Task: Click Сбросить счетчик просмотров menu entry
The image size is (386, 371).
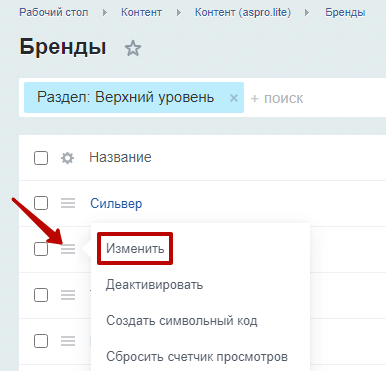Action: [197, 357]
